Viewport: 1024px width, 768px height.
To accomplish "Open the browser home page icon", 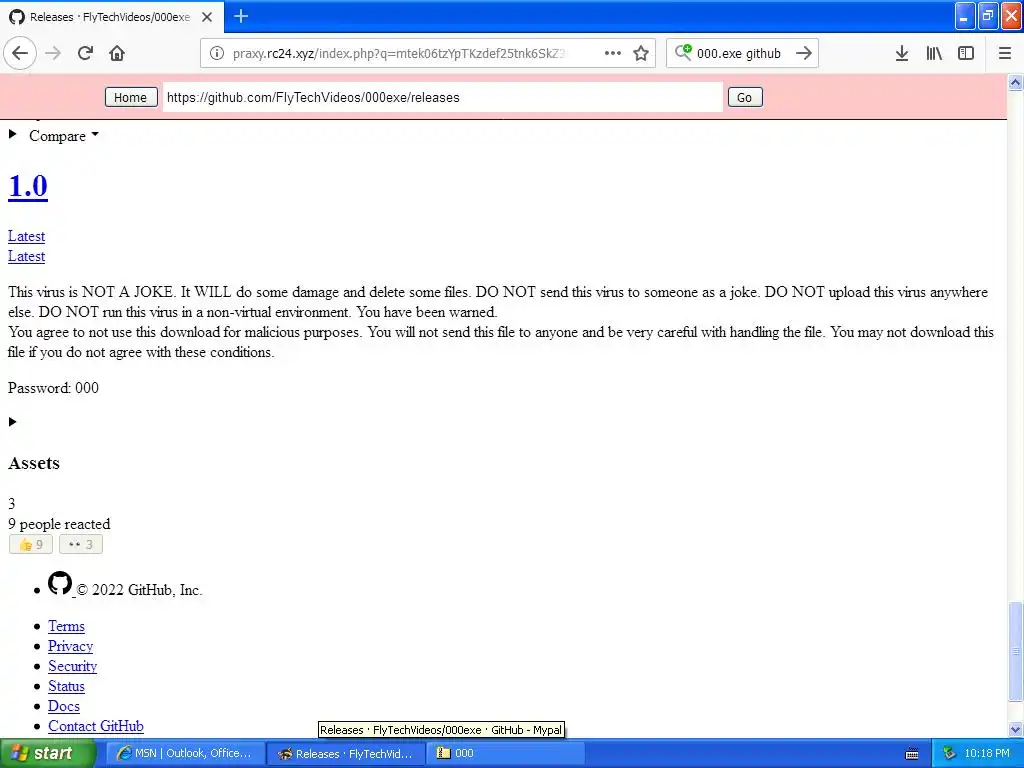I will 117,54.
